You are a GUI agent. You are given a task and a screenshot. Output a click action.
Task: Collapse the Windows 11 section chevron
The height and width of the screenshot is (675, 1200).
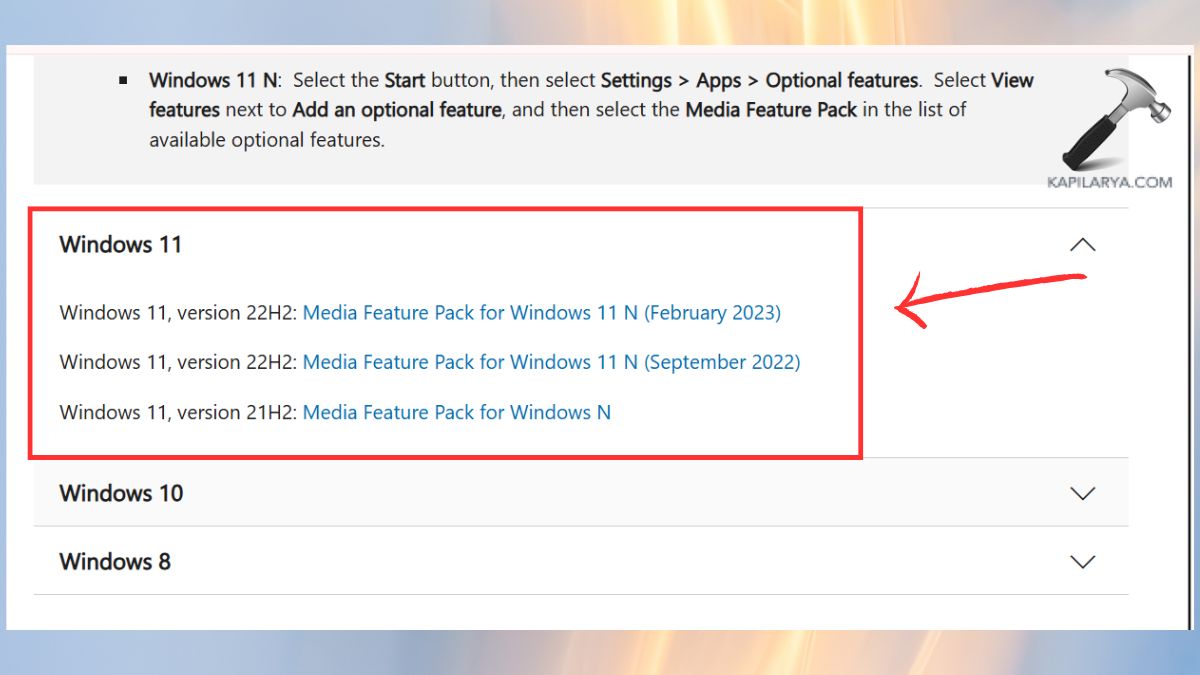(1083, 244)
